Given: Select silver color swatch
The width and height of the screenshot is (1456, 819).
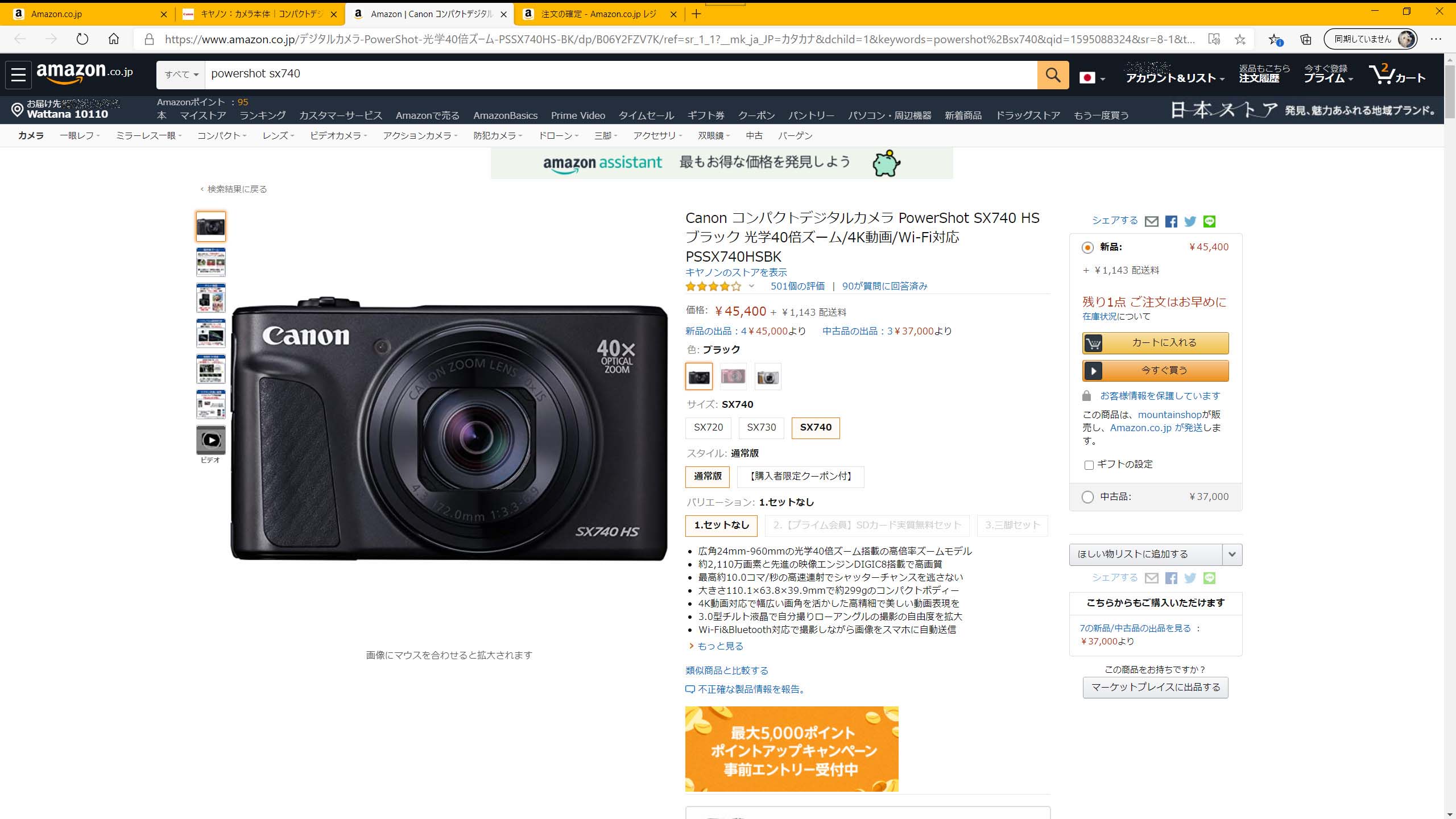Looking at the screenshot, I should 768,377.
